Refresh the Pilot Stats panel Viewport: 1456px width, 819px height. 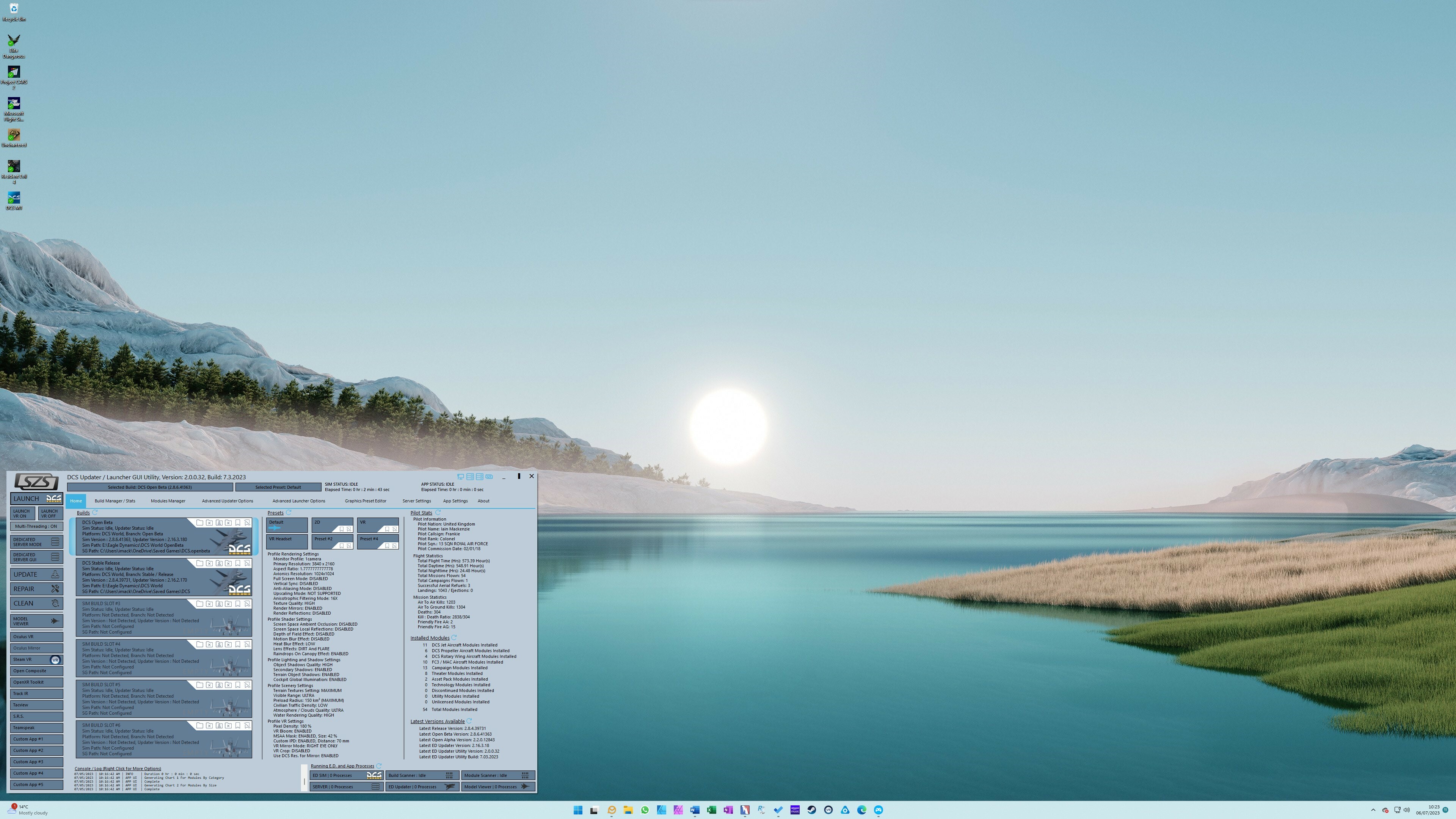click(438, 513)
